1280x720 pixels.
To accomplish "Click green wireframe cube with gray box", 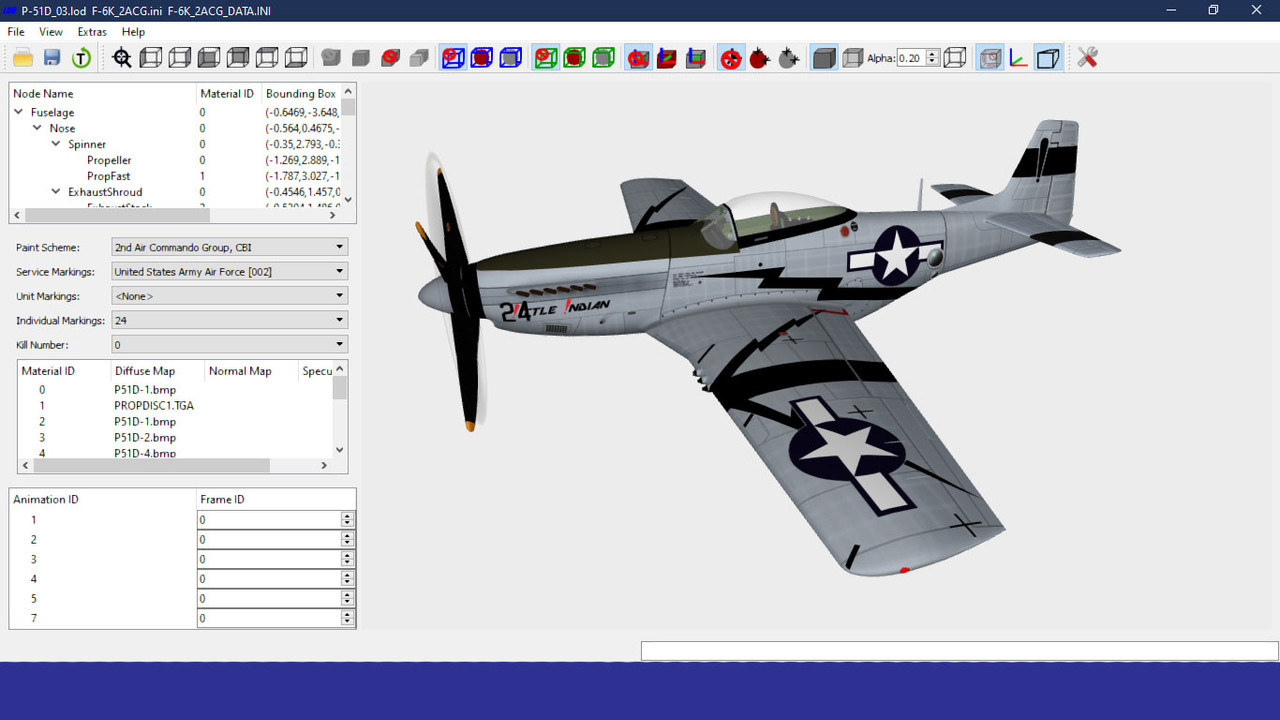I will coord(603,58).
